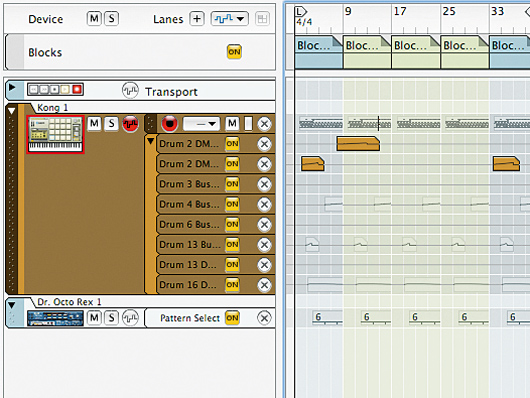The width and height of the screenshot is (530, 398).
Task: Collapse the Dr. Octo Rex 1 track
Action: [x=11, y=305]
